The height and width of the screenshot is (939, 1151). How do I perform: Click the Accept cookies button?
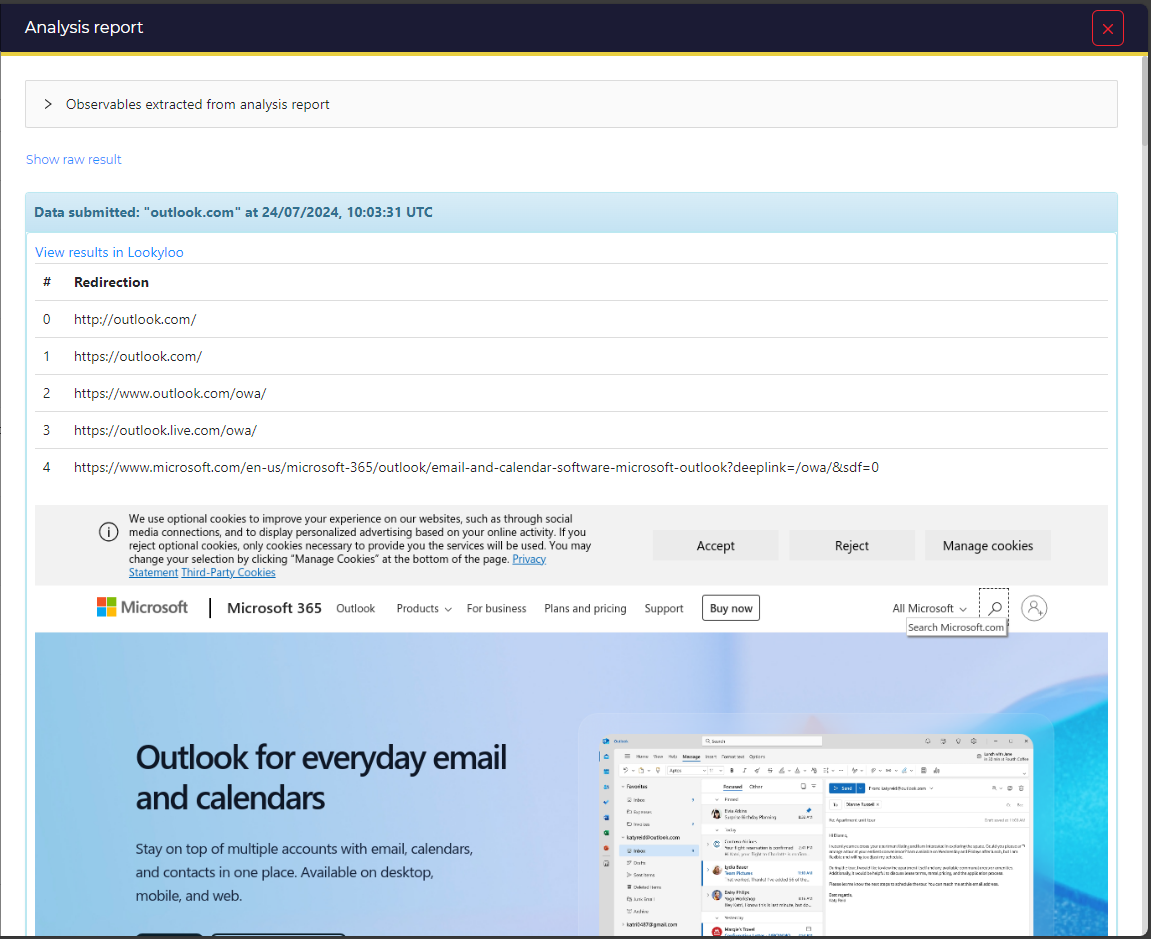(715, 545)
